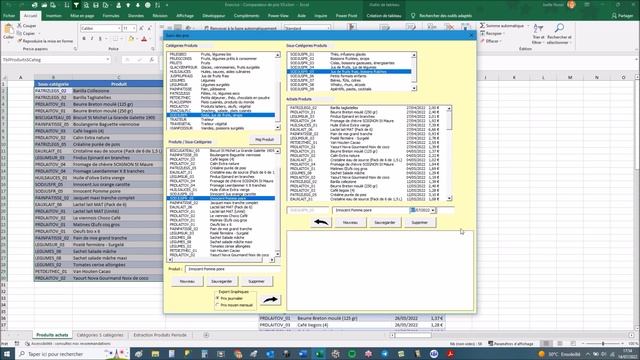
Task: Open the Création de tableau tab
Action: (384, 16)
